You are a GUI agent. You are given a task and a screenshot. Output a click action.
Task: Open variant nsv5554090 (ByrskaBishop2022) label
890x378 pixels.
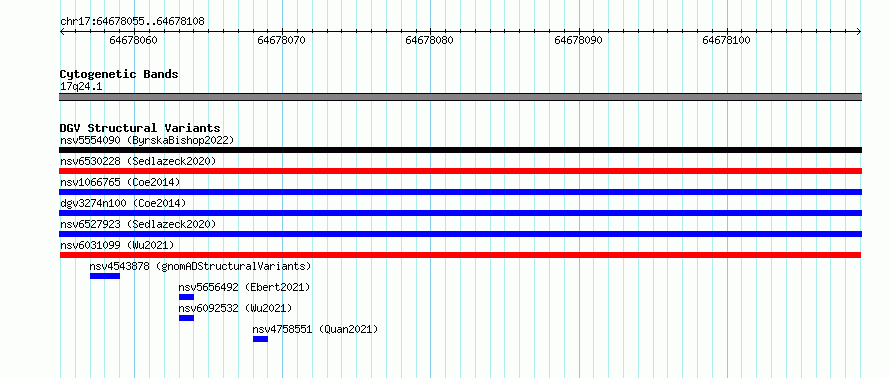147,140
